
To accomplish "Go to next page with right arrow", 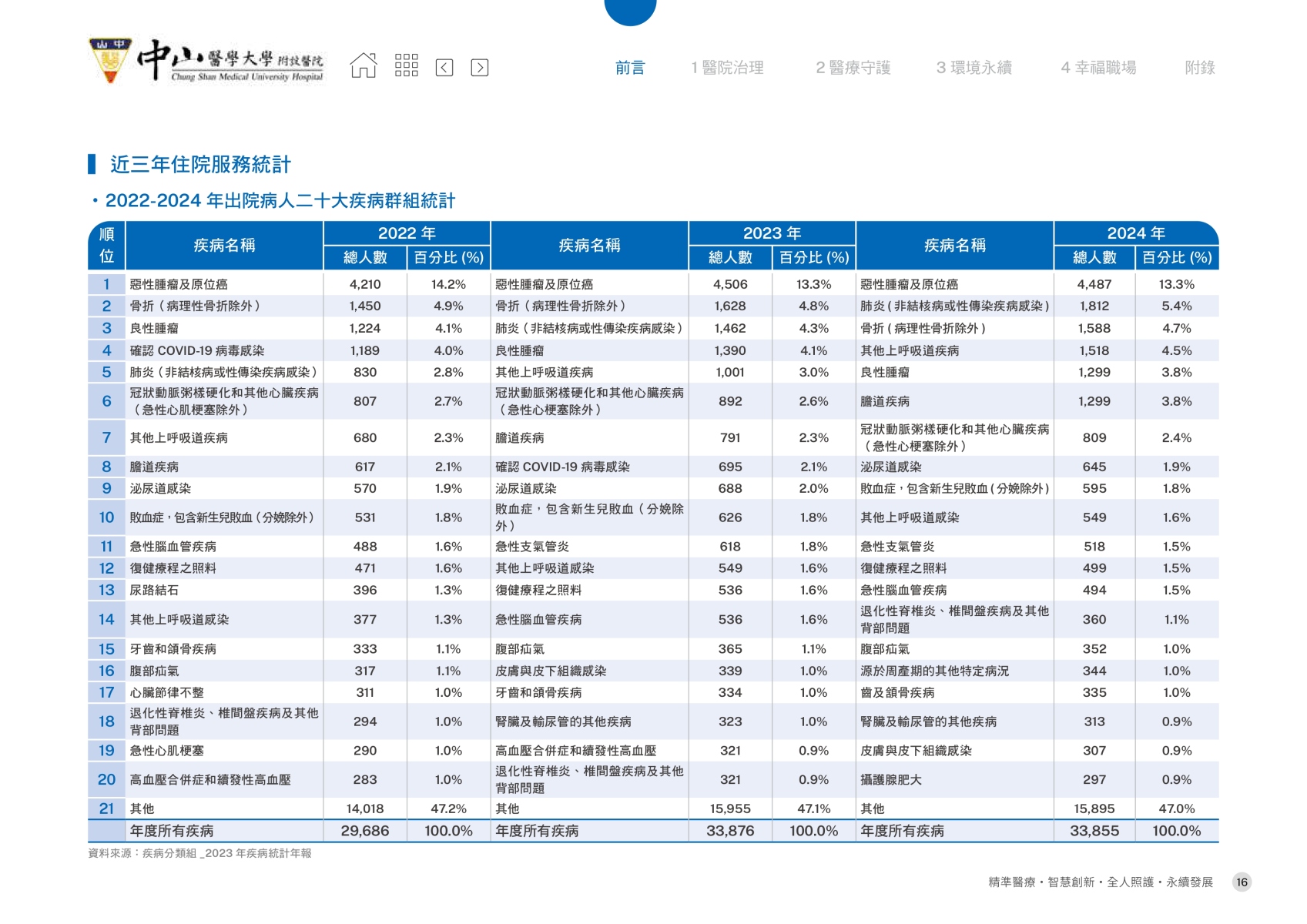I will tap(480, 68).
